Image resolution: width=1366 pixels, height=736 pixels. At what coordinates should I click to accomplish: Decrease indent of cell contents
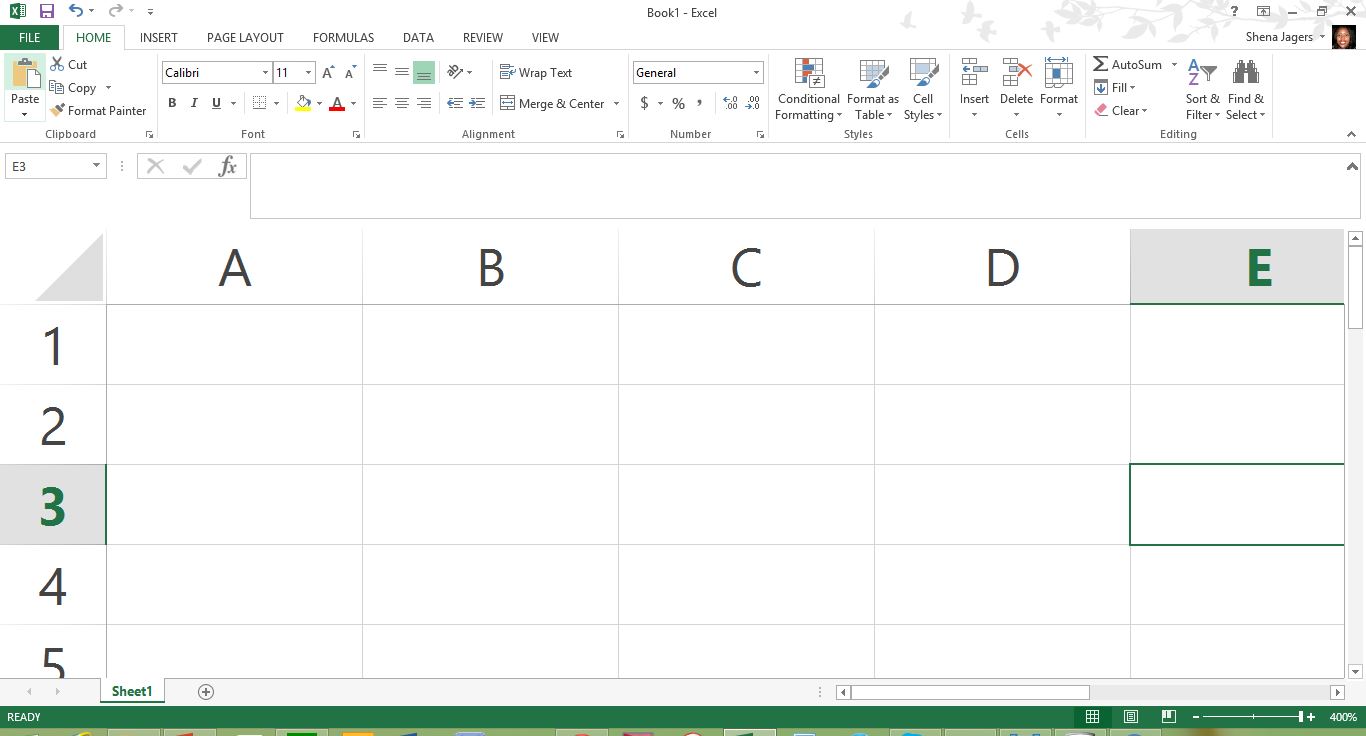click(455, 103)
